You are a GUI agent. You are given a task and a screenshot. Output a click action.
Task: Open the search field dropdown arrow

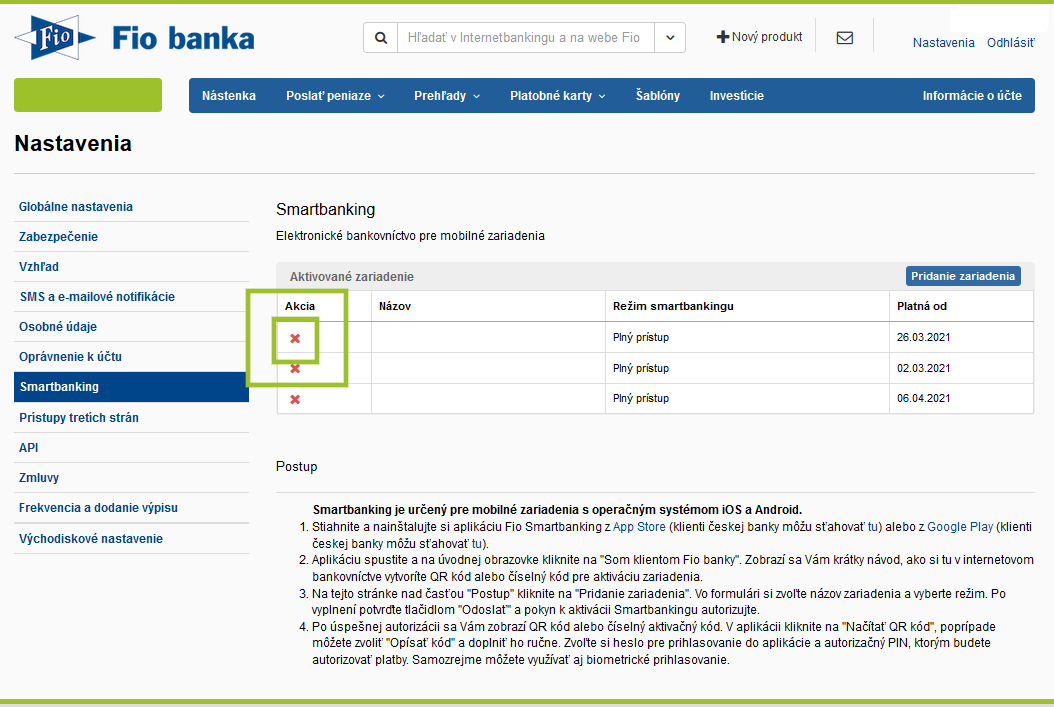(670, 38)
